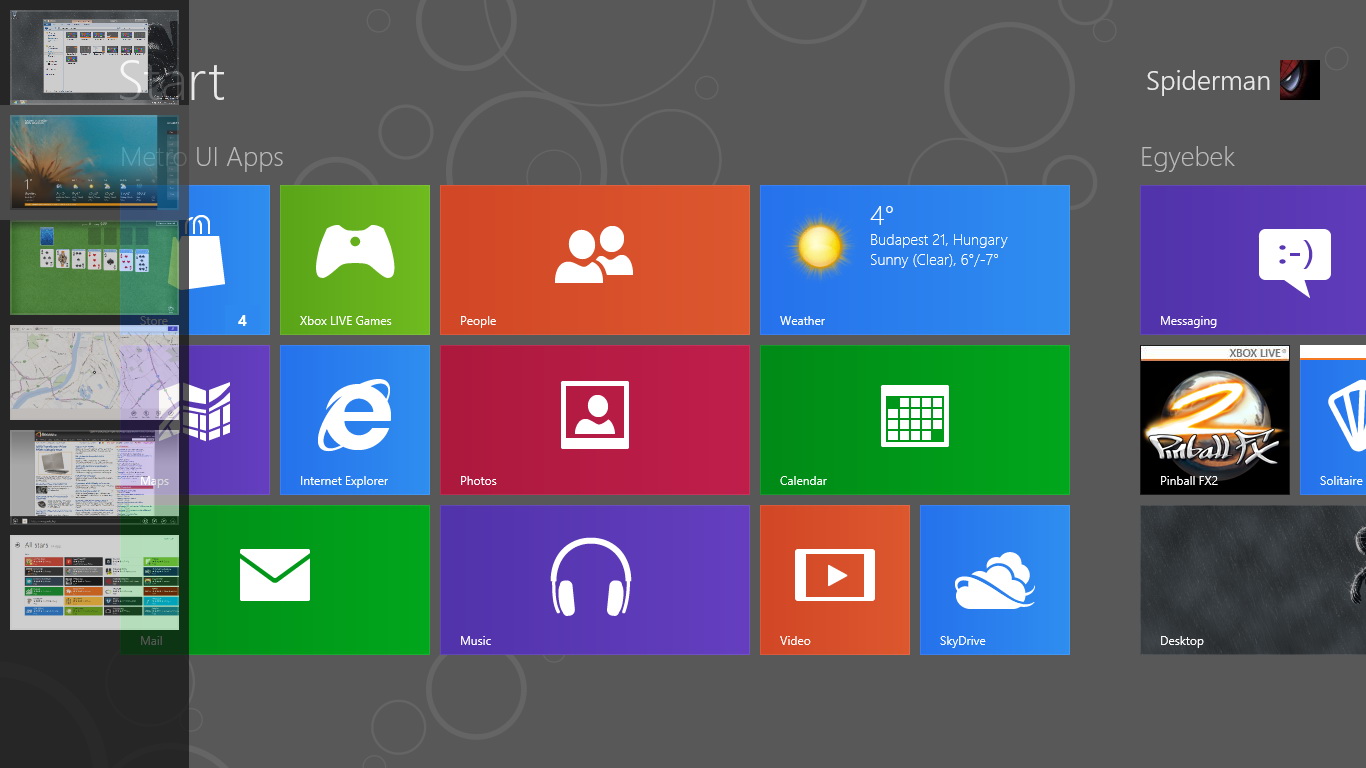Open the SkyDrive cloud tile

click(x=995, y=580)
